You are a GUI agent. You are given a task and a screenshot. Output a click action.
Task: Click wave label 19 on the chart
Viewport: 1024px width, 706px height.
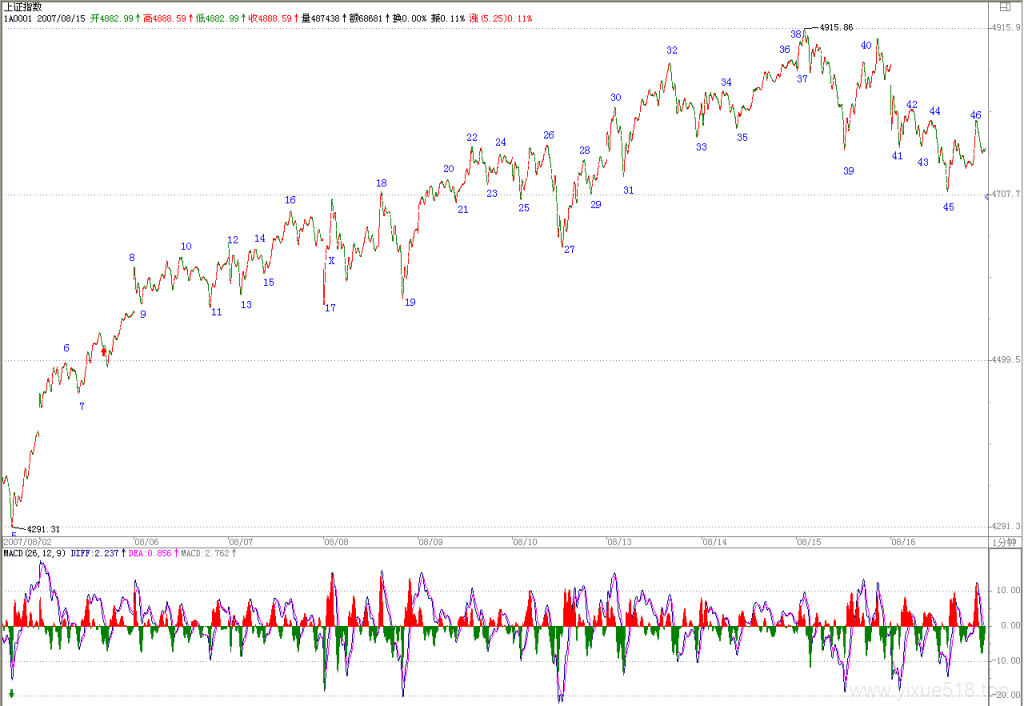click(x=410, y=302)
